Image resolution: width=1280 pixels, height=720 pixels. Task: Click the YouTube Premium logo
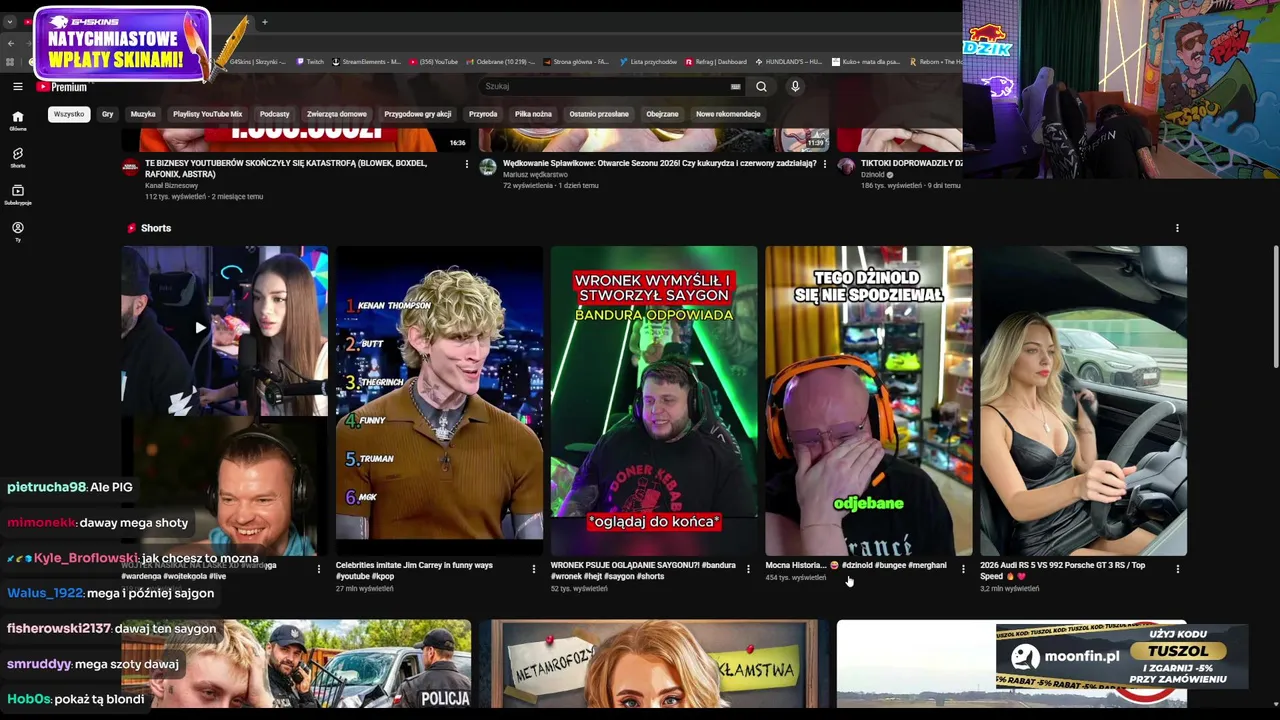(62, 87)
